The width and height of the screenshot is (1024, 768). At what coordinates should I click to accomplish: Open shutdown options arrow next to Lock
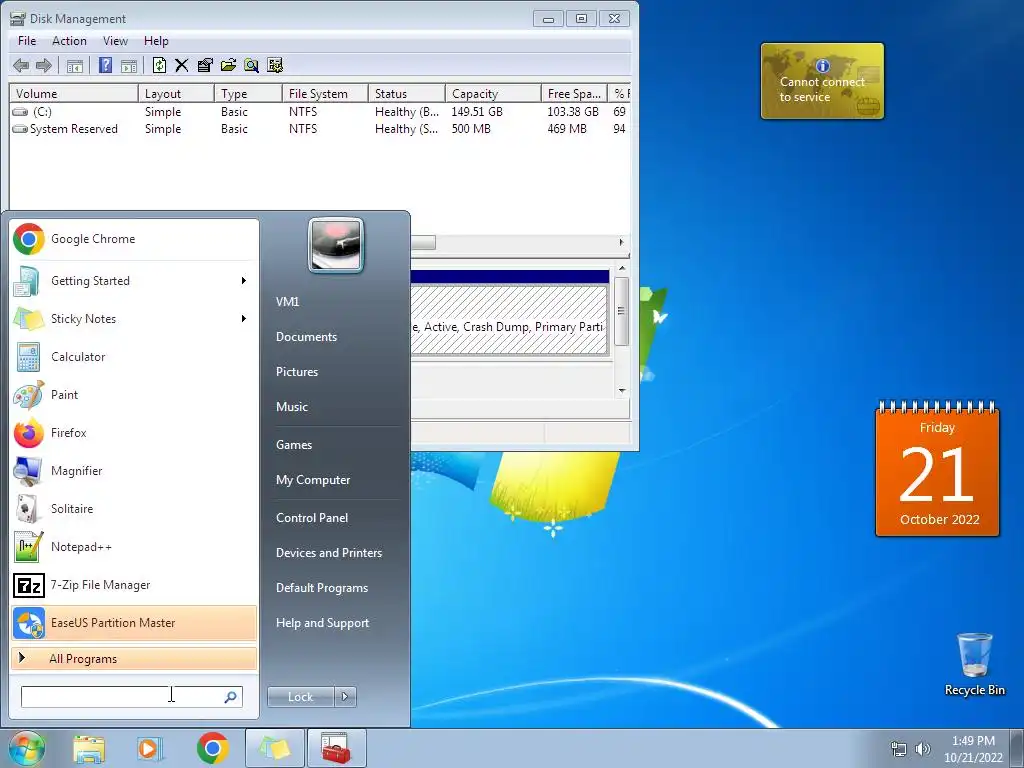coord(345,697)
